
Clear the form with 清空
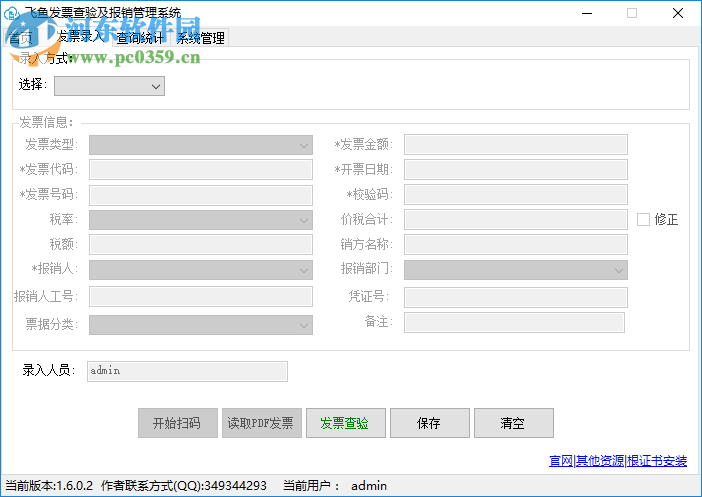[x=514, y=423]
